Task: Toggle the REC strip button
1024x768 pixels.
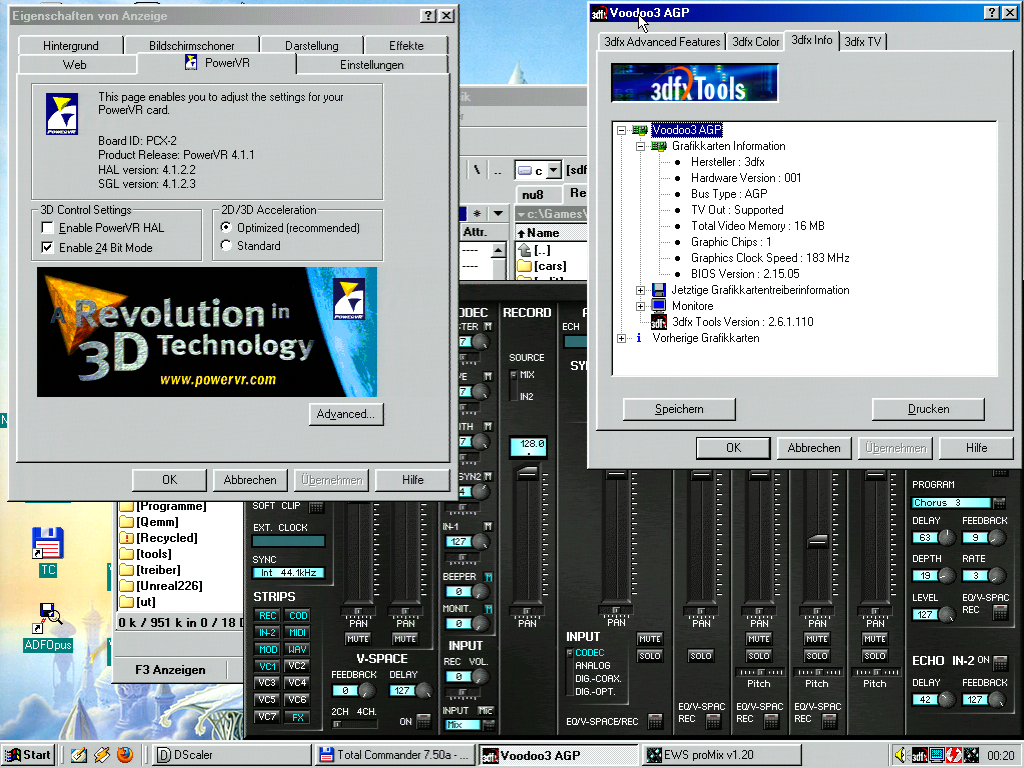Action: coord(267,615)
